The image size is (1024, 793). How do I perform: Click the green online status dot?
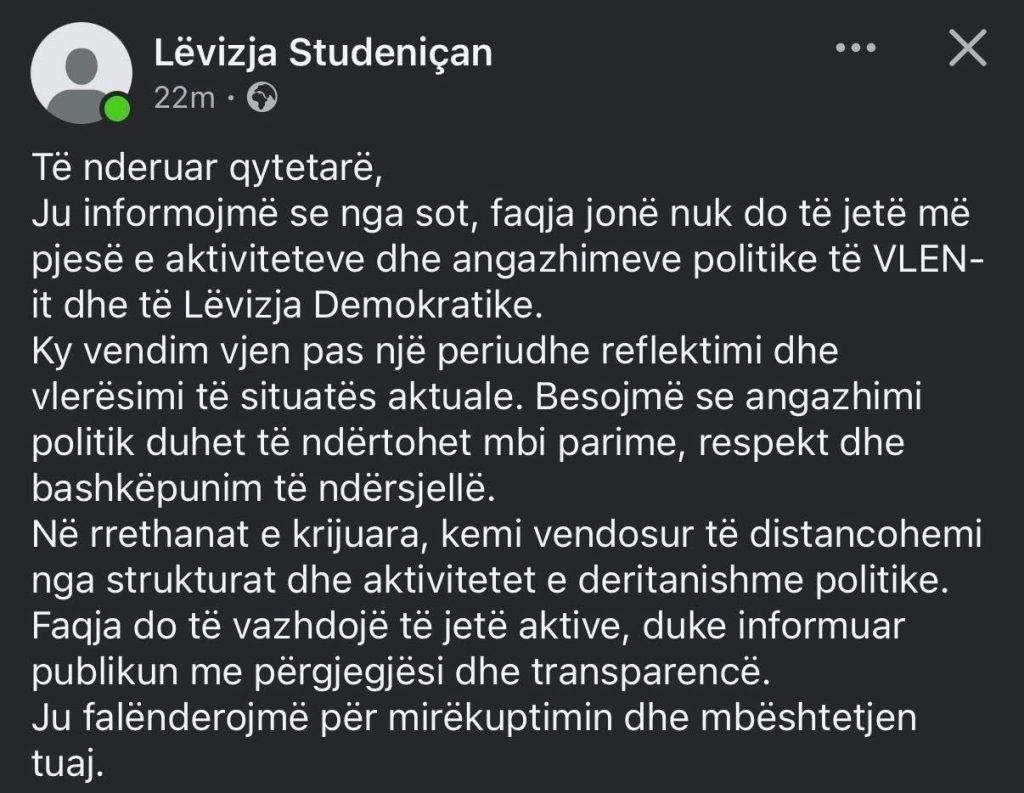(118, 106)
